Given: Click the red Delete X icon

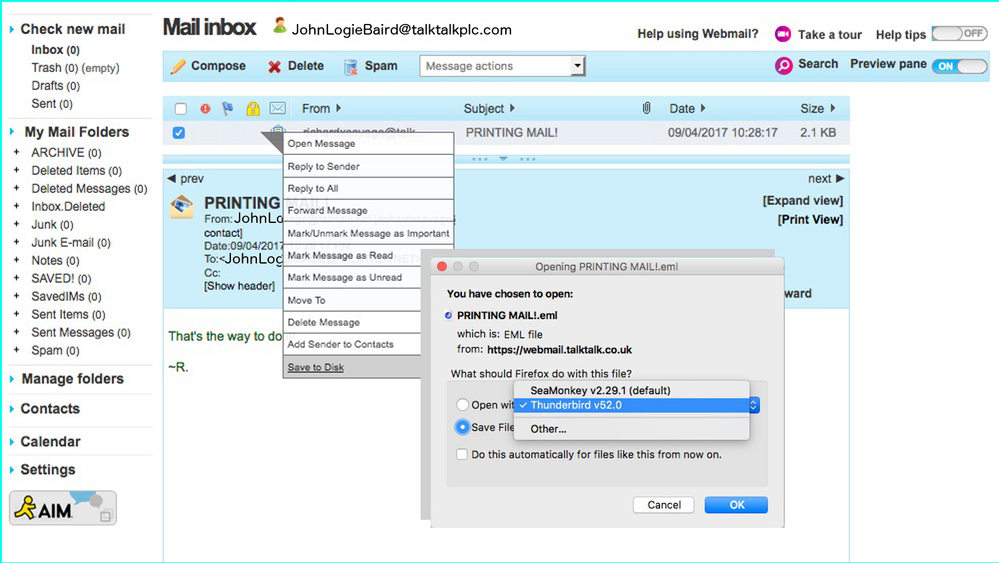Looking at the screenshot, I should coord(274,67).
